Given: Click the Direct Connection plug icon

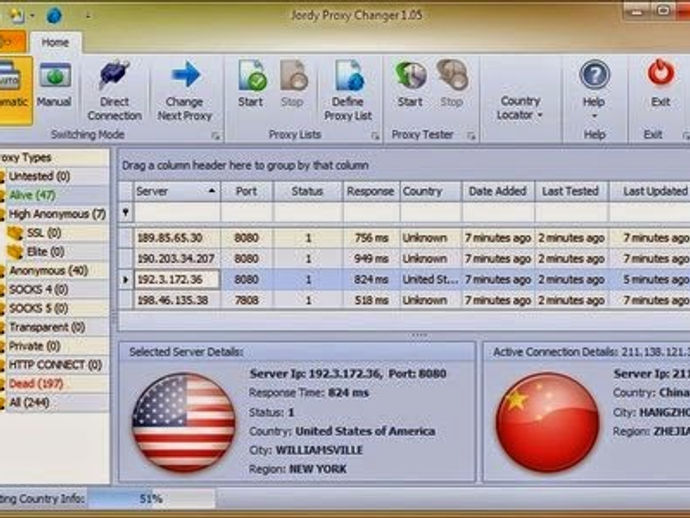Looking at the screenshot, I should [x=114, y=74].
